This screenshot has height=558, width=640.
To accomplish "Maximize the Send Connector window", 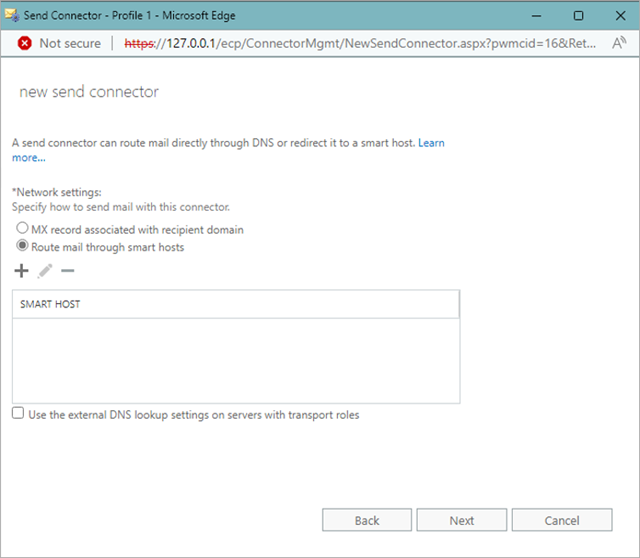I will click(x=578, y=15).
